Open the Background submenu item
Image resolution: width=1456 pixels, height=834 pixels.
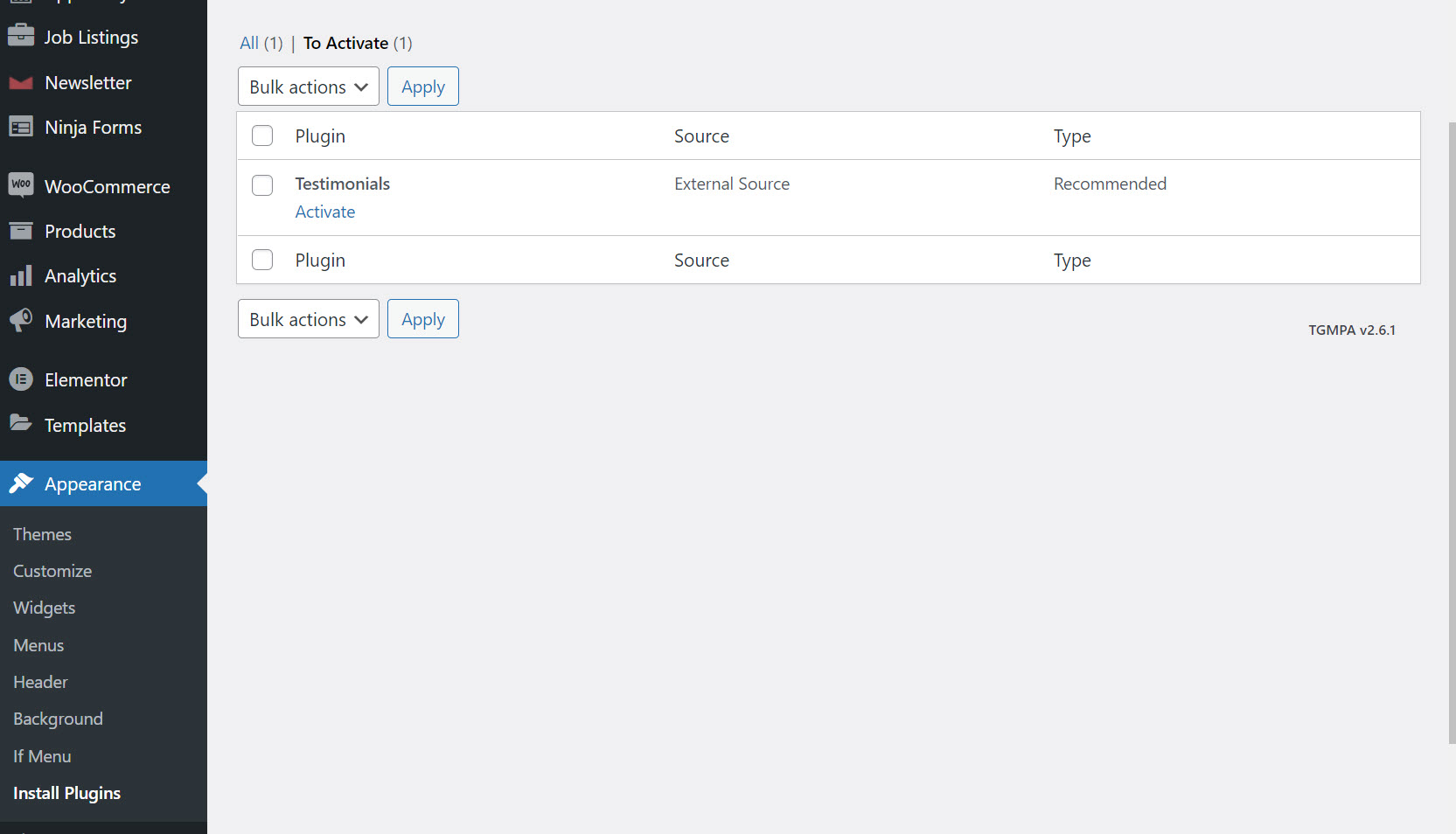tap(58, 719)
